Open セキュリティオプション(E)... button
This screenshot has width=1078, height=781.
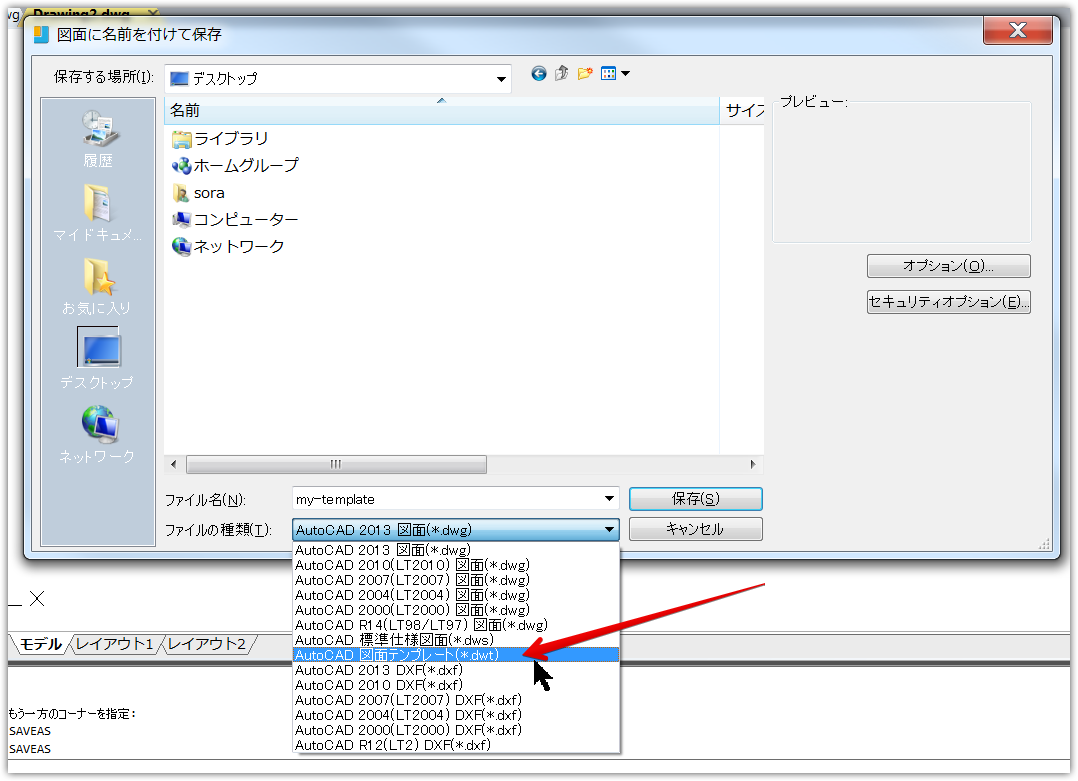(948, 302)
